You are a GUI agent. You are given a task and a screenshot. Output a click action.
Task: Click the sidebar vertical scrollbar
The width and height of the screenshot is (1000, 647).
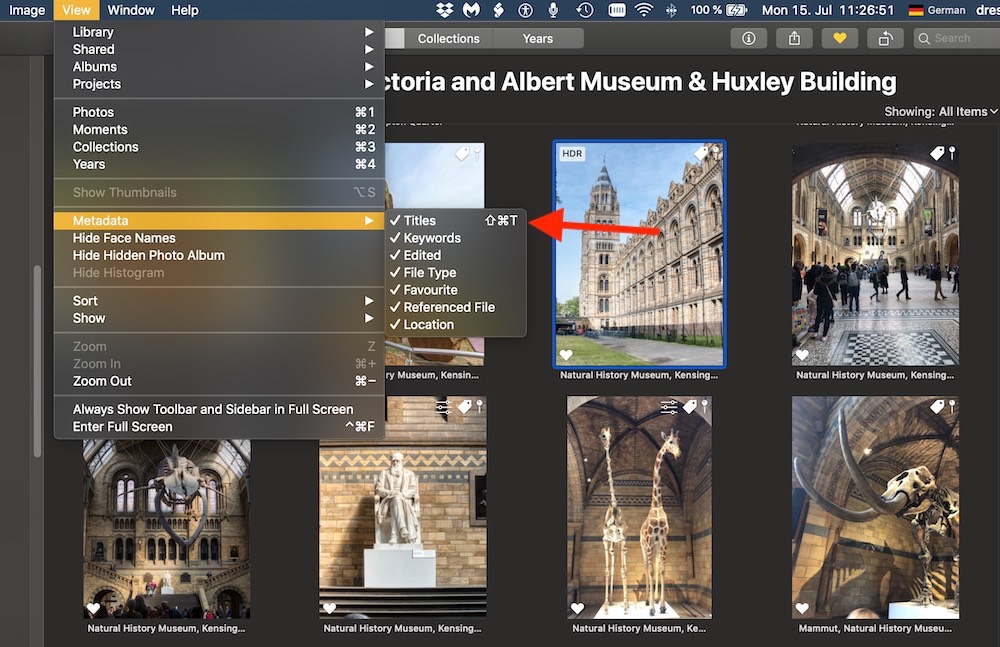(x=38, y=361)
